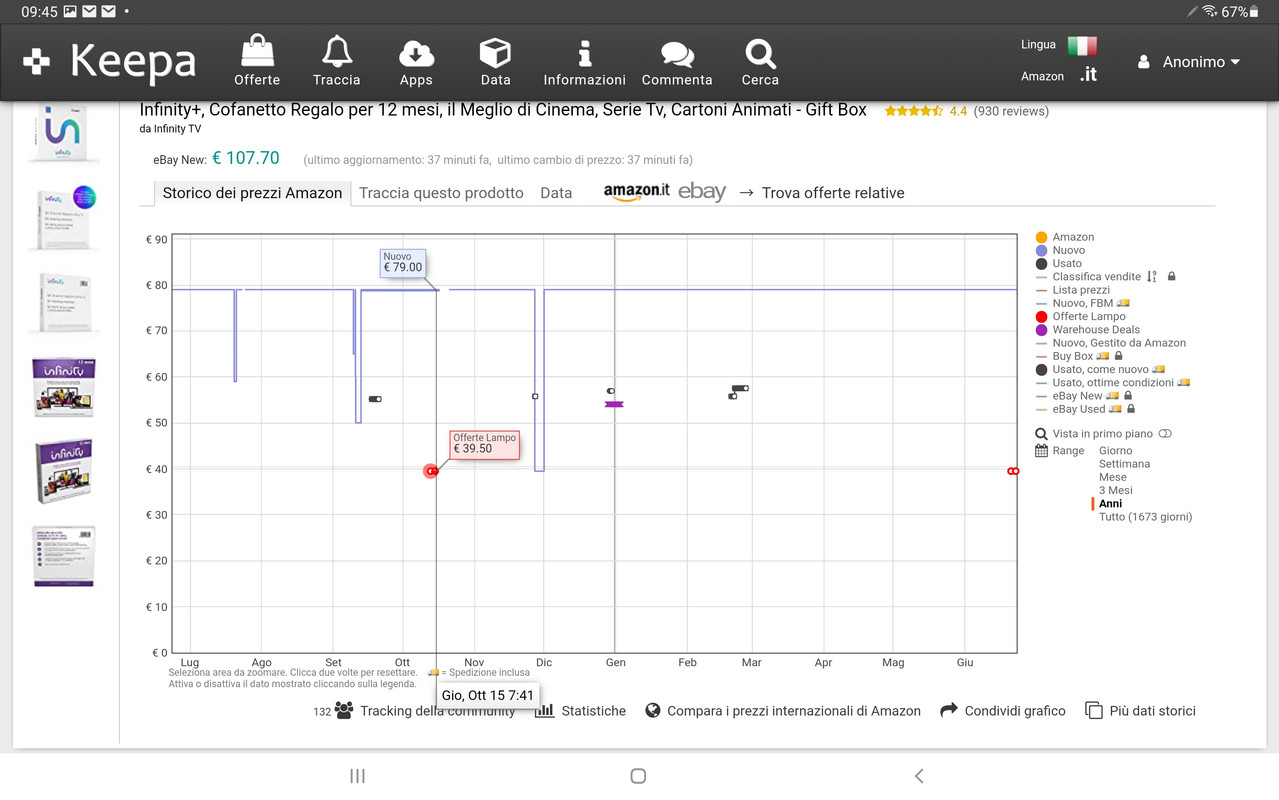This screenshot has height=800, width=1279.
Task: Select first product thumbnail image
Action: (x=63, y=132)
